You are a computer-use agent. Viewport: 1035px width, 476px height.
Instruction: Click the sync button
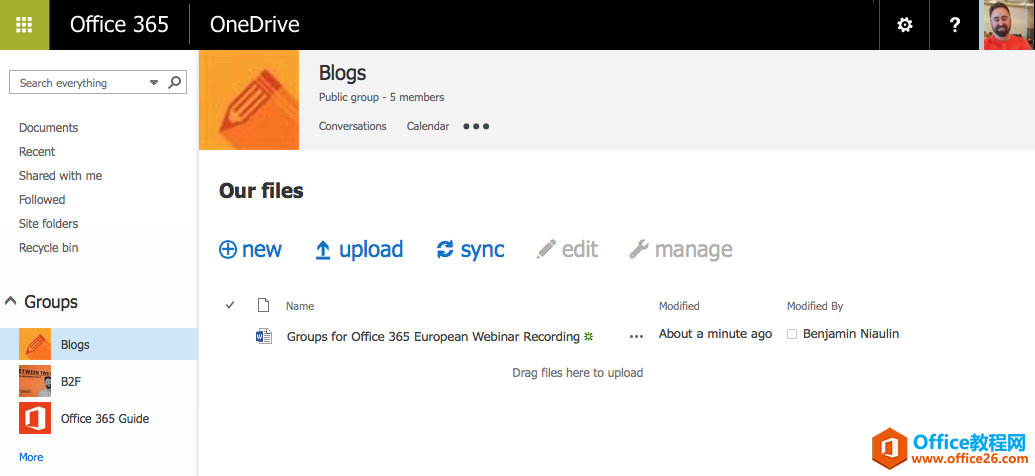click(x=471, y=249)
